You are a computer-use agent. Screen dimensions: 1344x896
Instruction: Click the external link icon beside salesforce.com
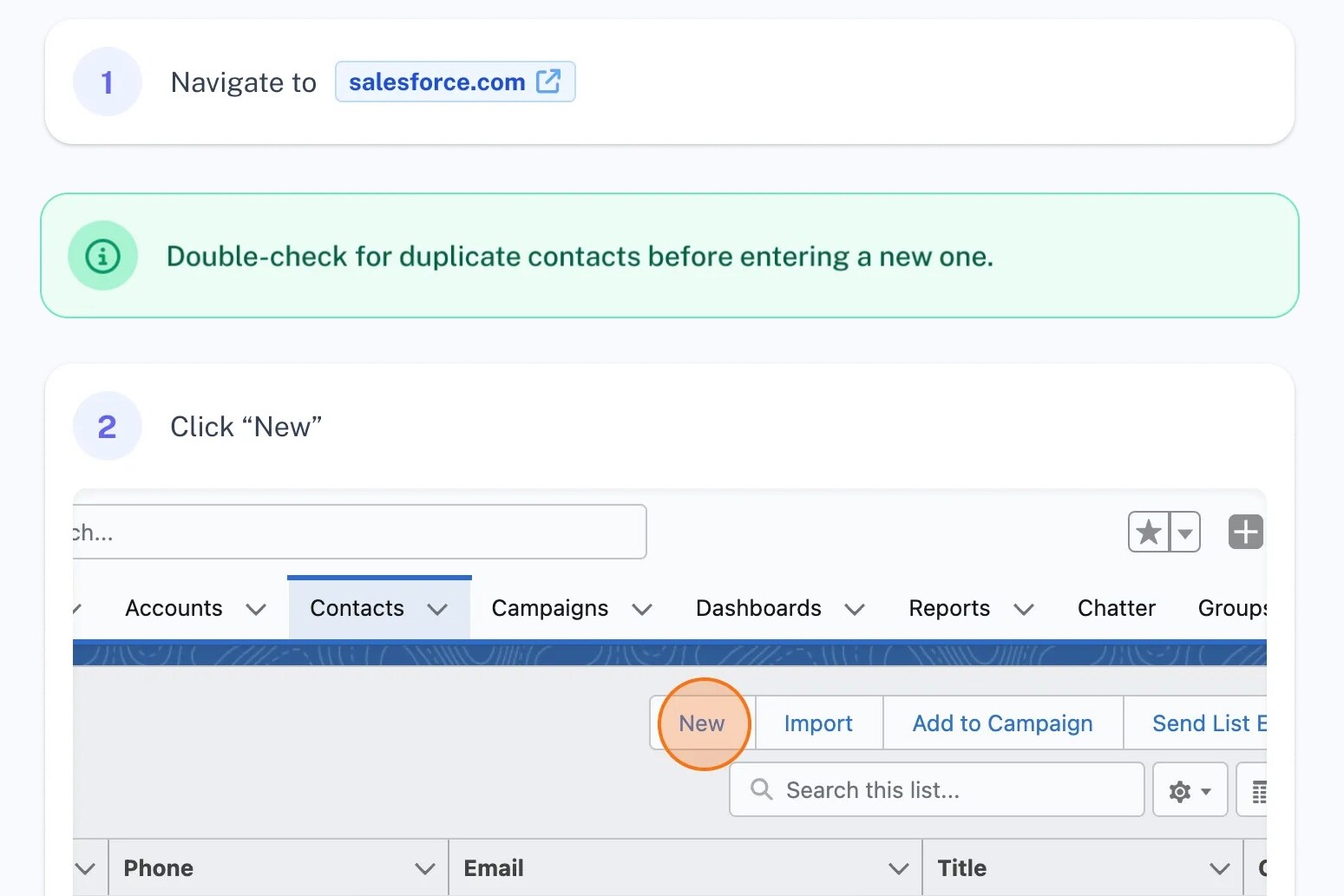click(x=548, y=82)
